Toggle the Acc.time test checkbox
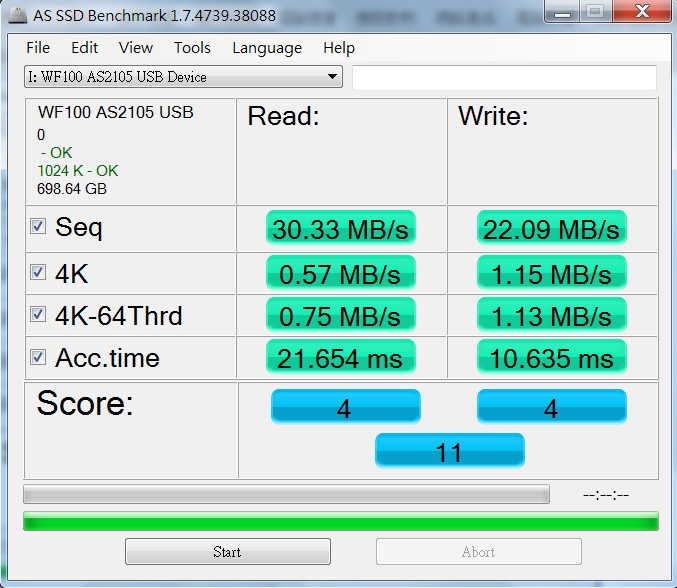The image size is (677, 588). (x=38, y=357)
